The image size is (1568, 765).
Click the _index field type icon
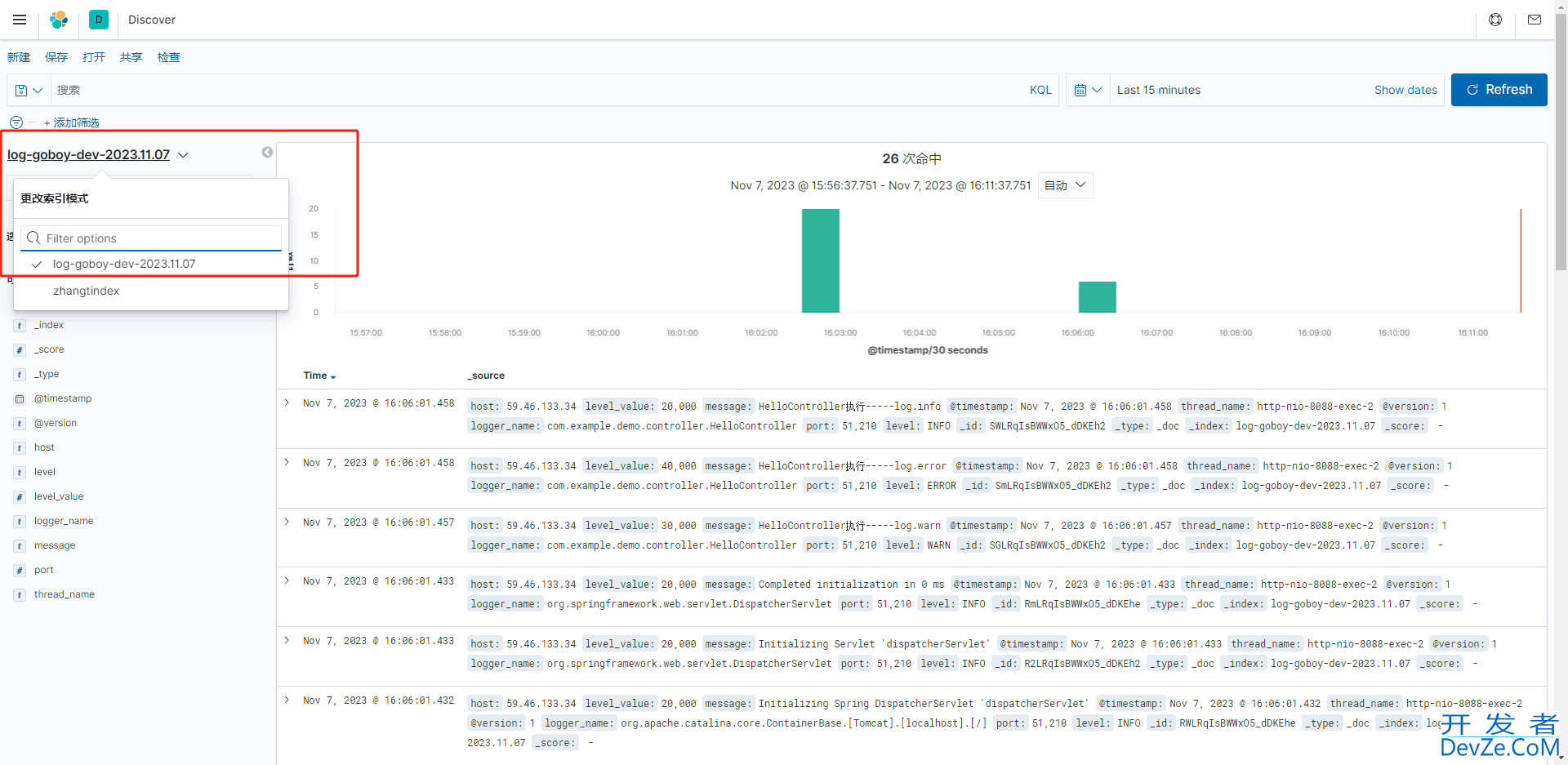coord(20,326)
